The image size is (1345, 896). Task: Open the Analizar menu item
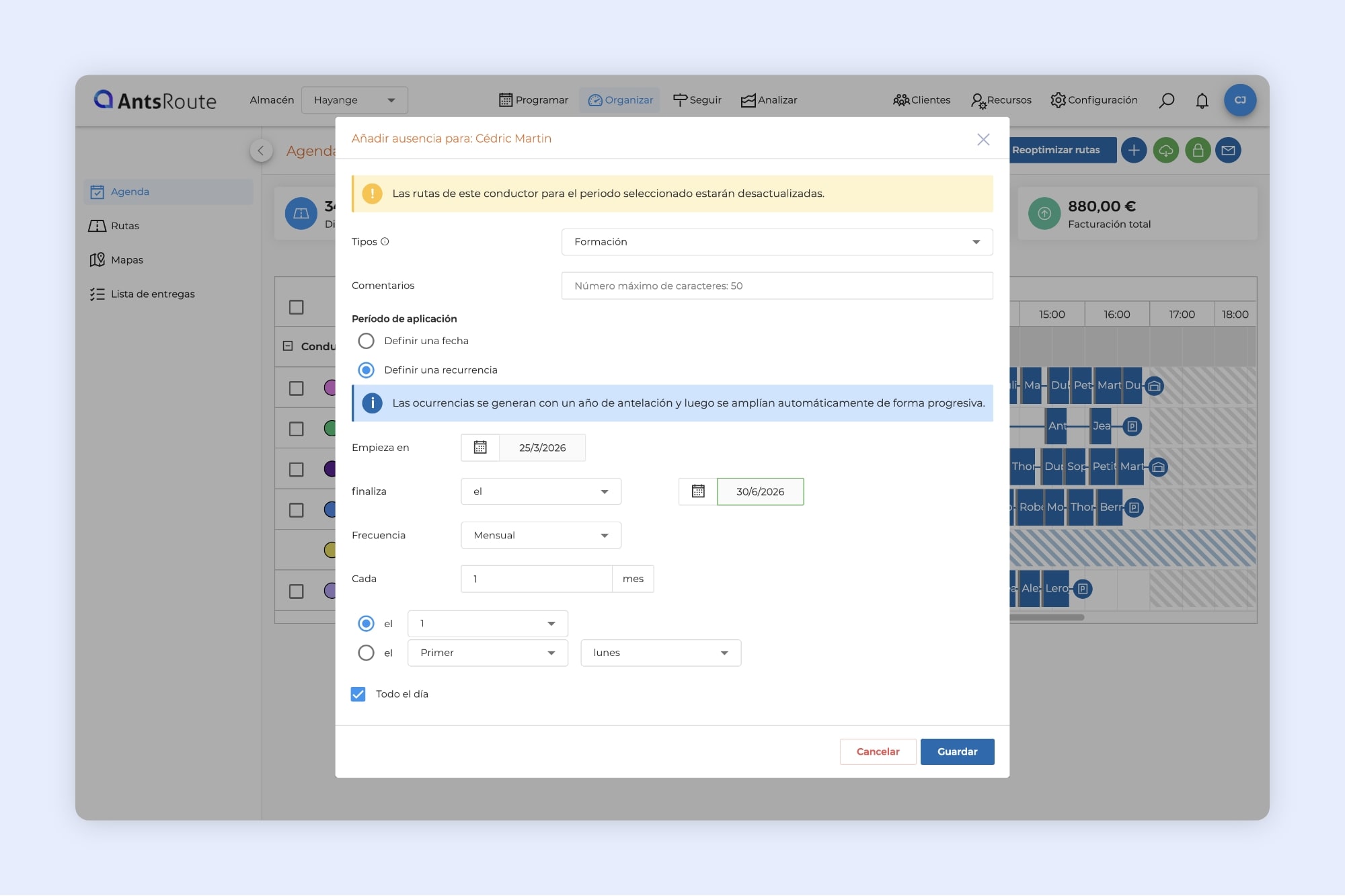(769, 100)
